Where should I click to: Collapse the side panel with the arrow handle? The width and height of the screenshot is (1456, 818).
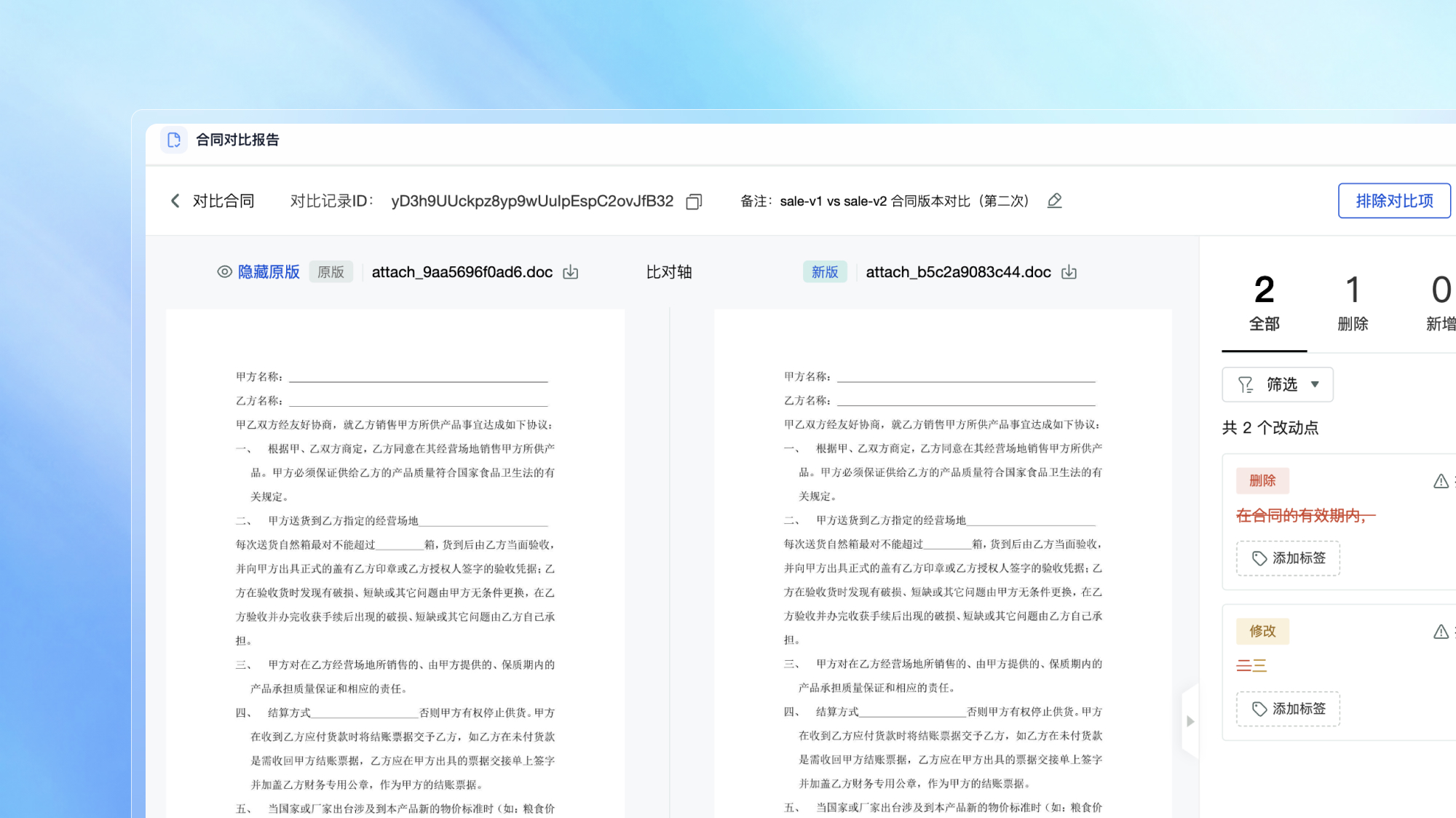point(1190,721)
